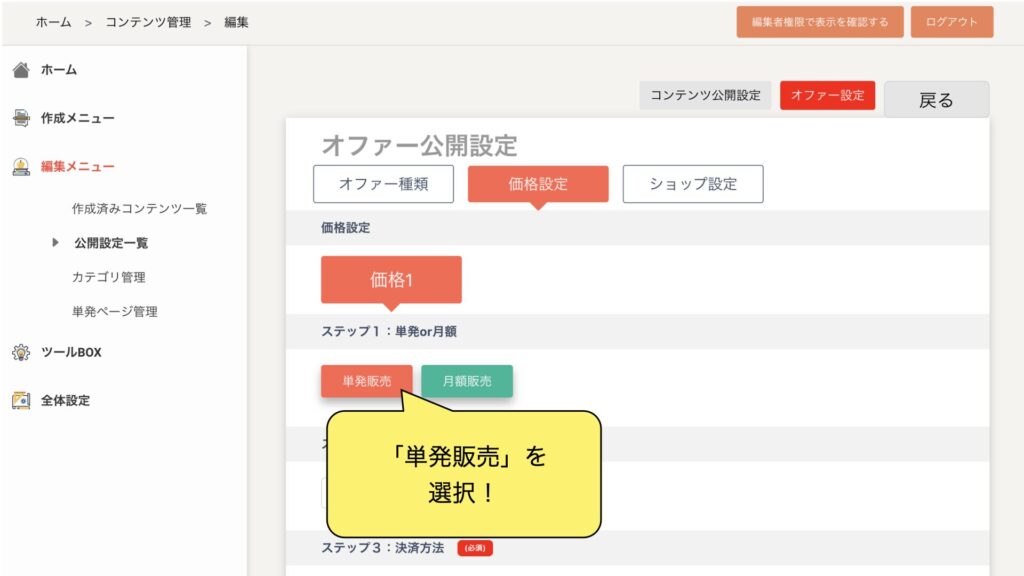Select the 価格設定 tab
The width and height of the screenshot is (1024, 576).
pyautogui.click(x=538, y=184)
